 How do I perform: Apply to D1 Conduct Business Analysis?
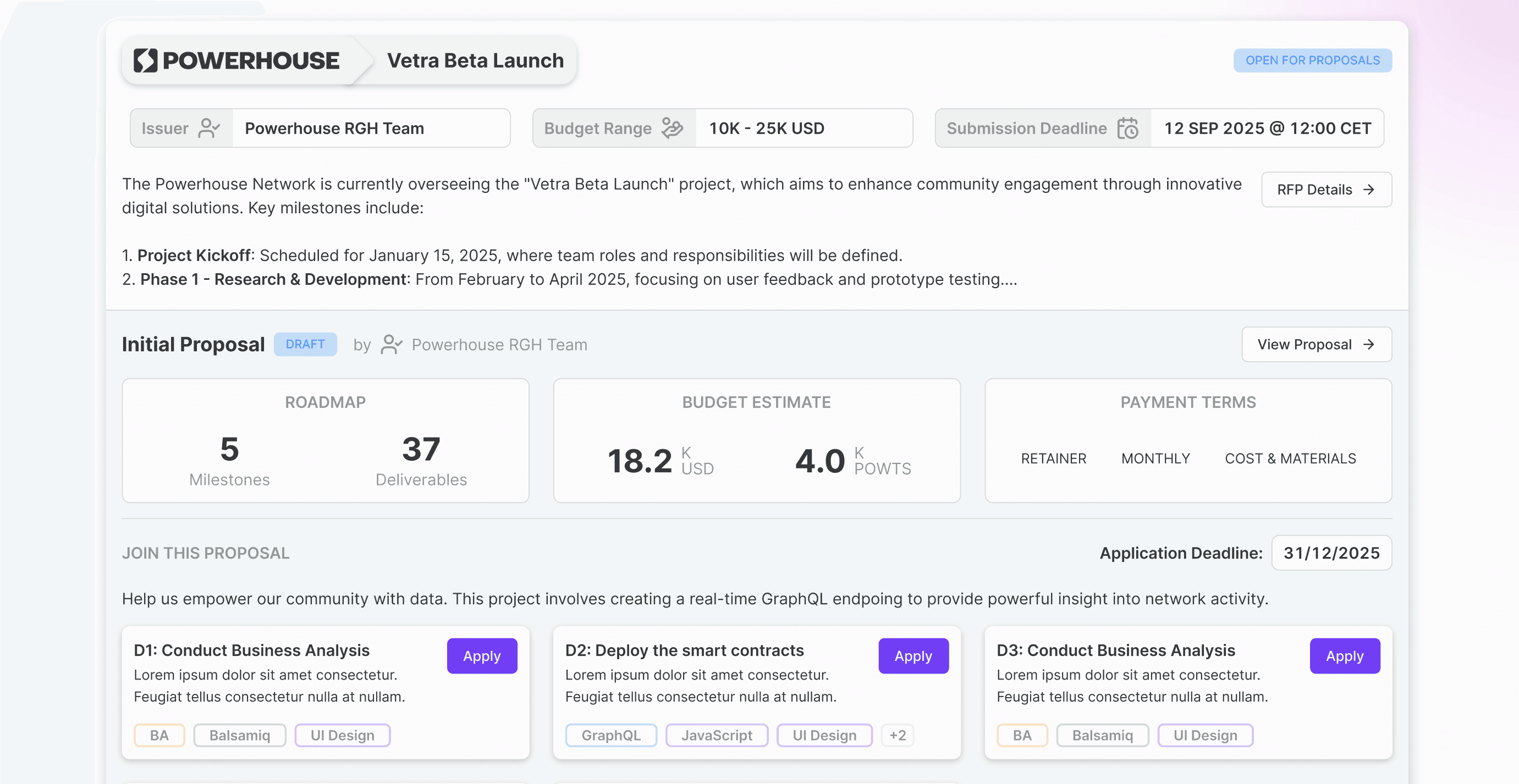481,655
